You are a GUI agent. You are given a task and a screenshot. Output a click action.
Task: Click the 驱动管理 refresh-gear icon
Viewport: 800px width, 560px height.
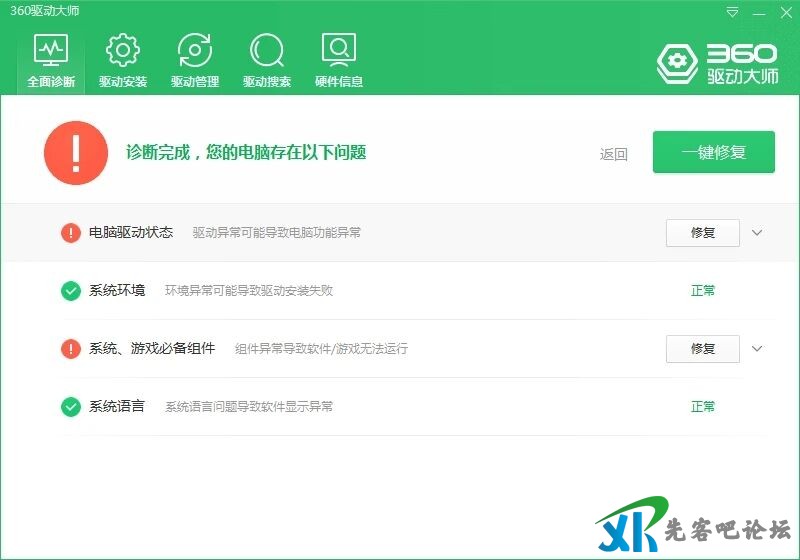tap(194, 50)
